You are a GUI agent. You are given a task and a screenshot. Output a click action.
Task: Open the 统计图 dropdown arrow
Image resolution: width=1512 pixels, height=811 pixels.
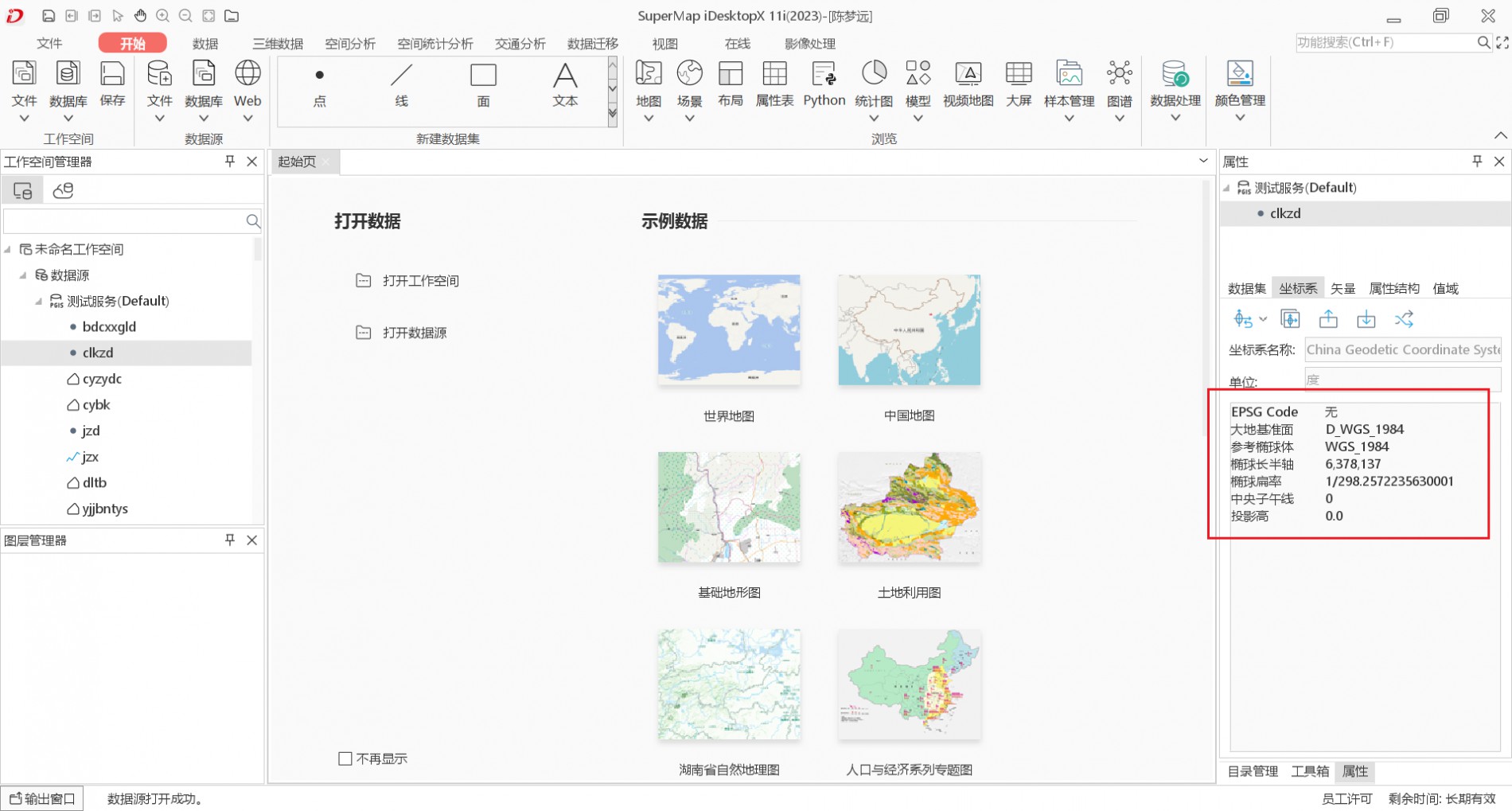click(874, 119)
